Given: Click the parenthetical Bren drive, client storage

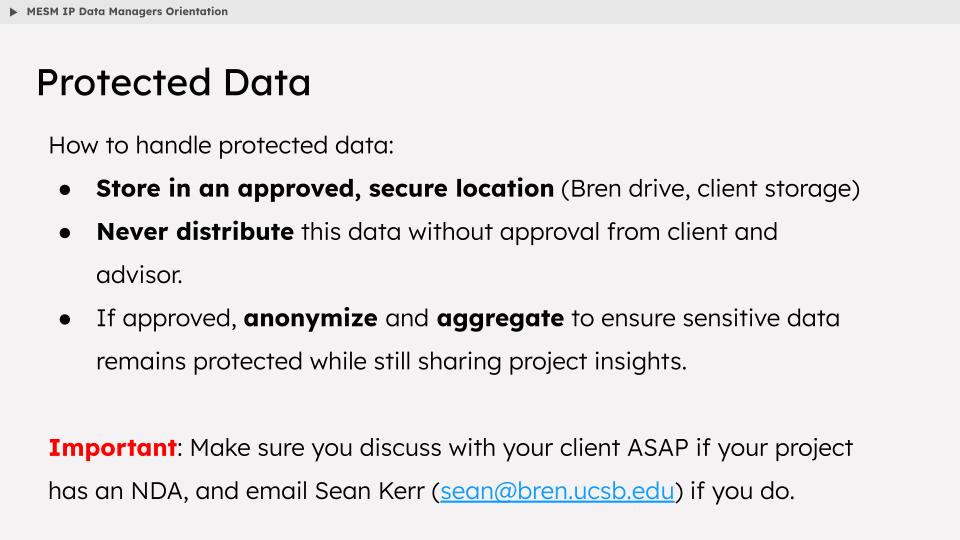Looking at the screenshot, I should click(x=710, y=189).
